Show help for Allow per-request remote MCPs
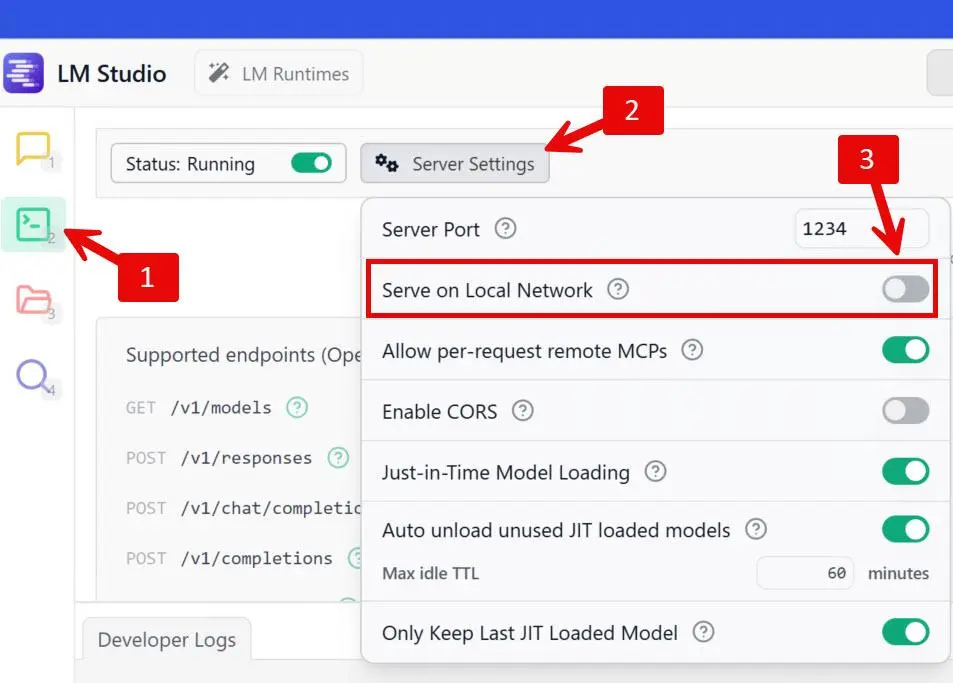This screenshot has height=683, width=953. (x=692, y=350)
